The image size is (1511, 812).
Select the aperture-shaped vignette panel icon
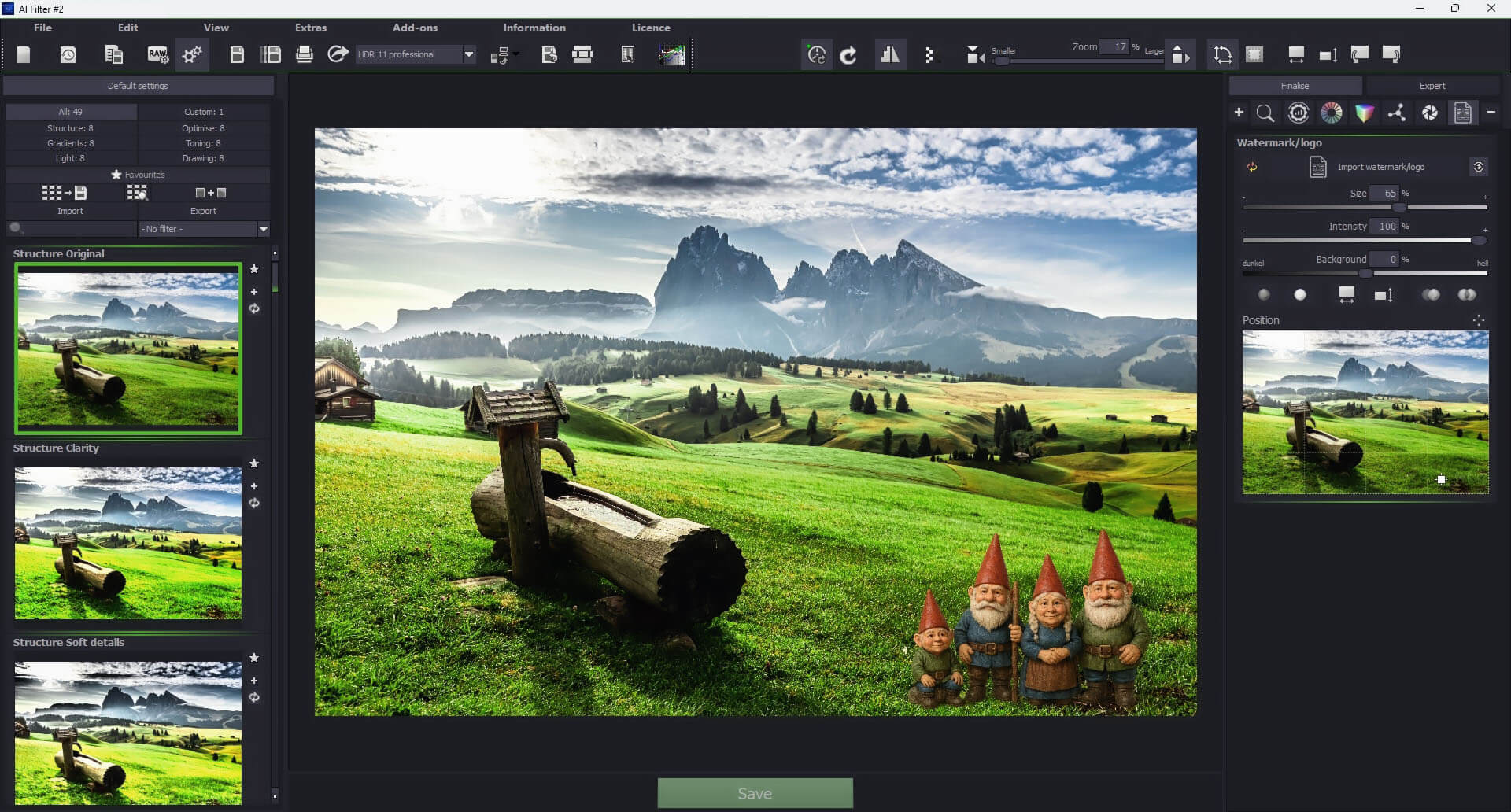[x=1430, y=113]
